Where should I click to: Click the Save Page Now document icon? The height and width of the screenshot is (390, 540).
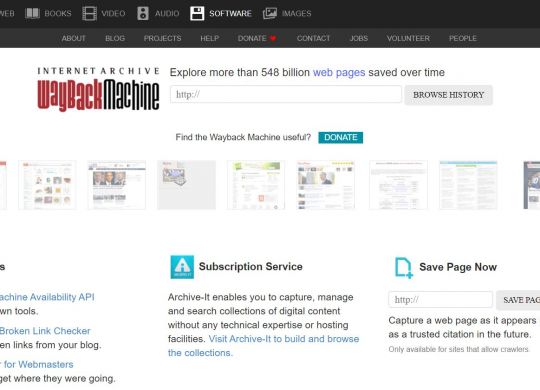(404, 267)
